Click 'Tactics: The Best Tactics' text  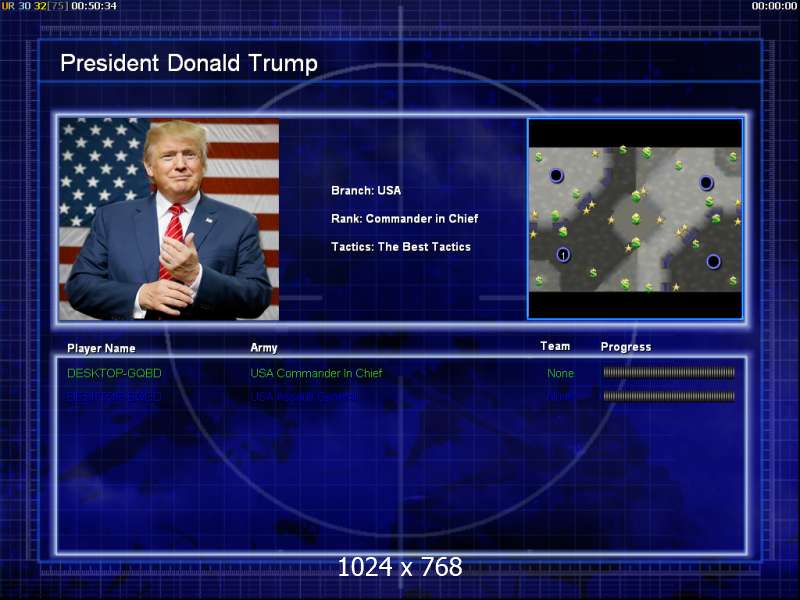(x=401, y=247)
